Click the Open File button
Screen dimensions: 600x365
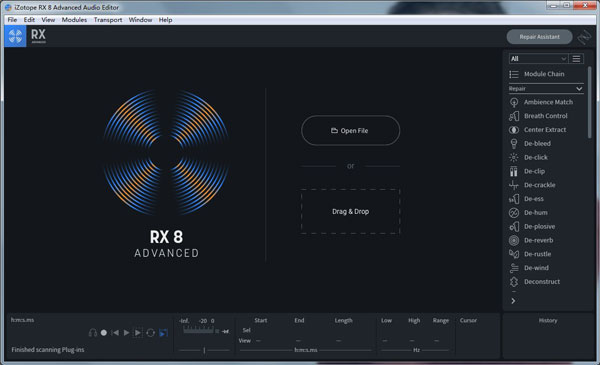(x=351, y=130)
